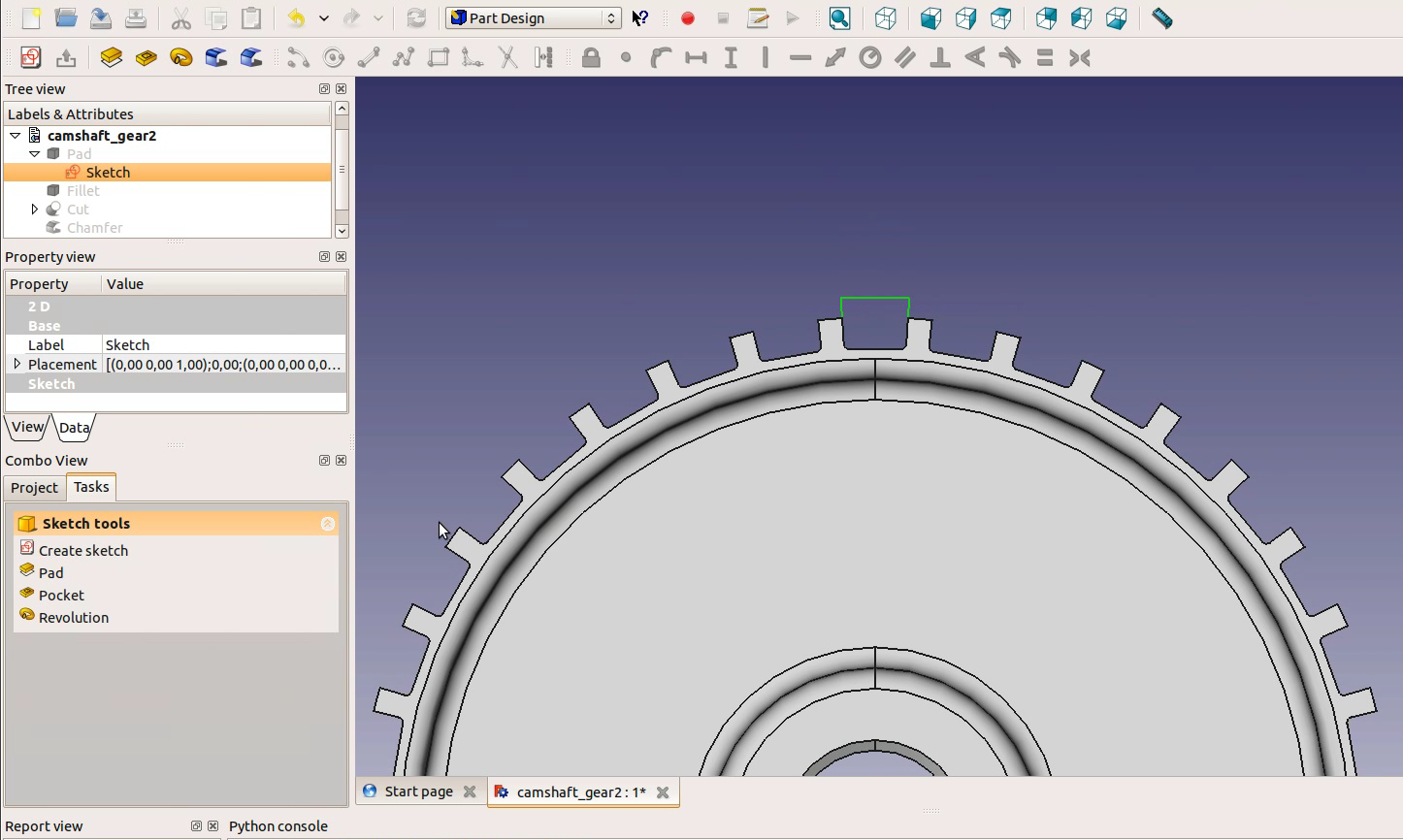Click the perpendicular constraint icon
This screenshot has width=1403, height=840.
click(x=940, y=58)
